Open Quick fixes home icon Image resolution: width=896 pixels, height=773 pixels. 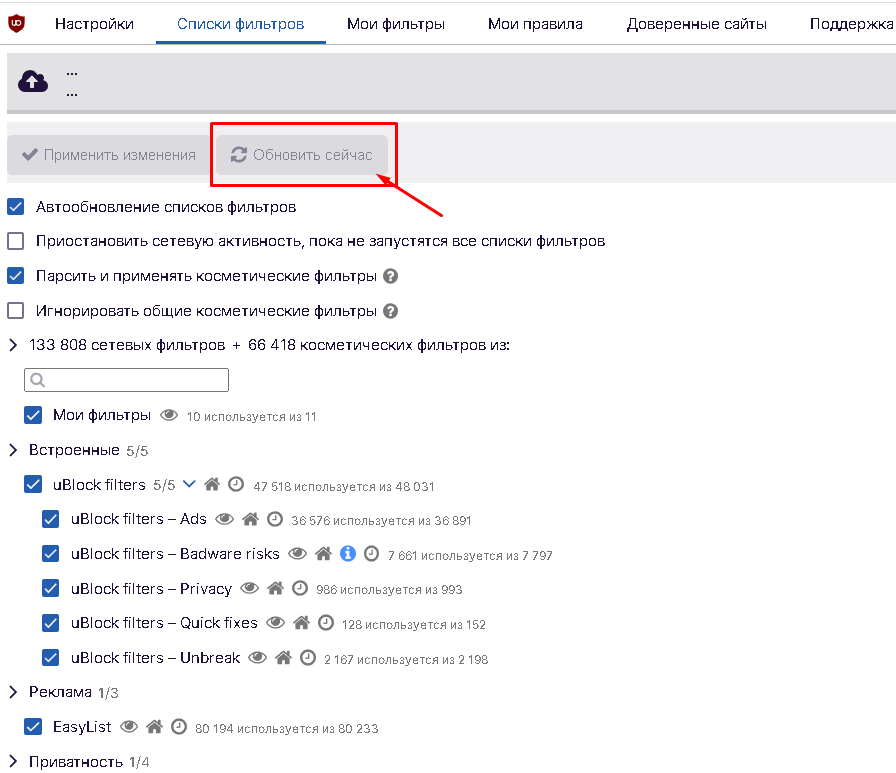click(301, 622)
